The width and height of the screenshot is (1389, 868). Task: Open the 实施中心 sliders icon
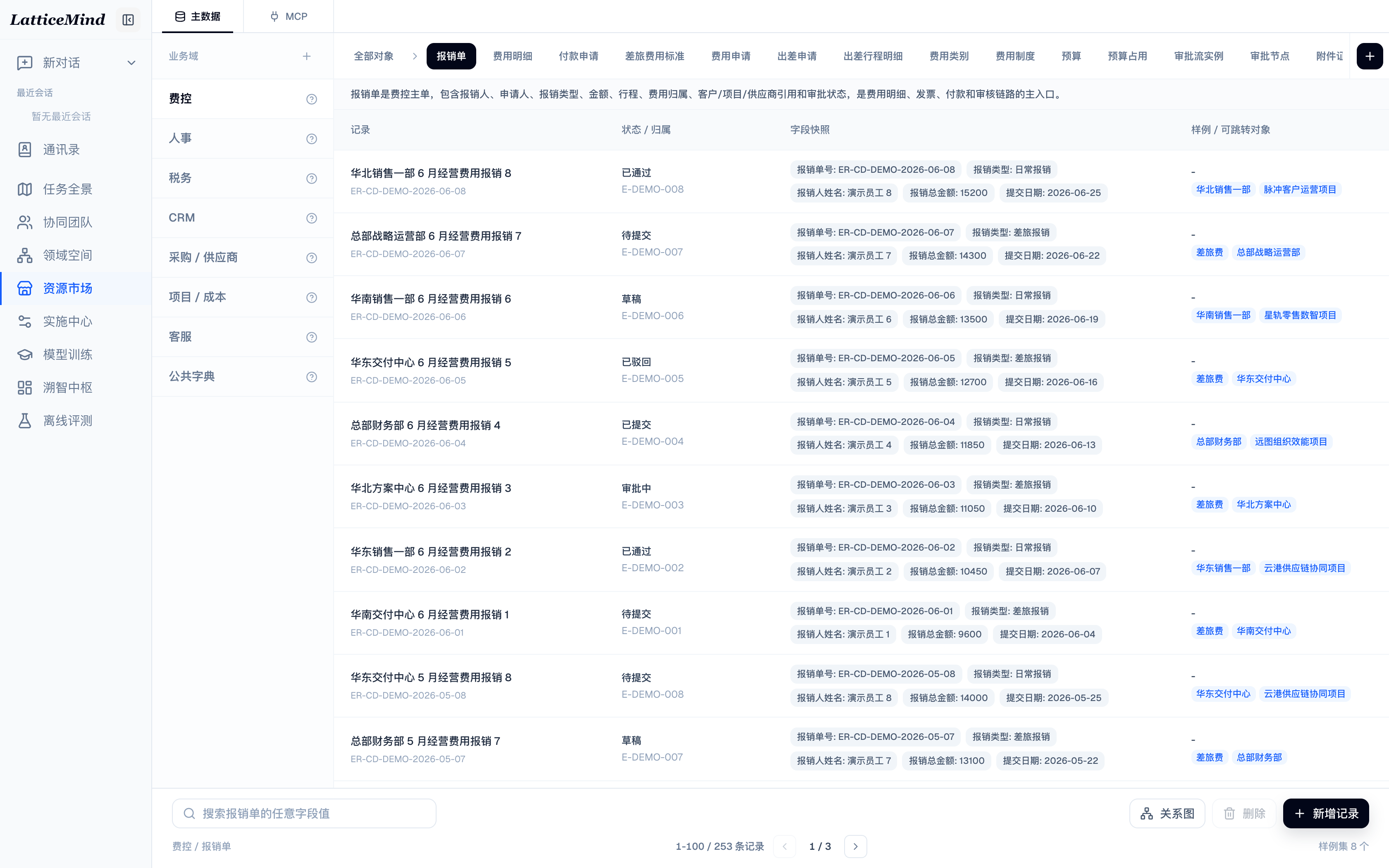click(x=25, y=322)
